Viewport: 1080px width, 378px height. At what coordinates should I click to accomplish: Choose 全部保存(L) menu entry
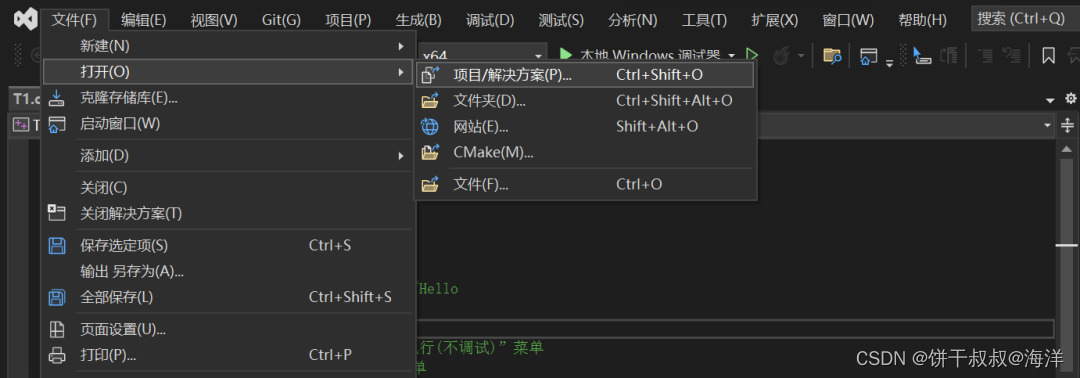pyautogui.click(x=229, y=297)
